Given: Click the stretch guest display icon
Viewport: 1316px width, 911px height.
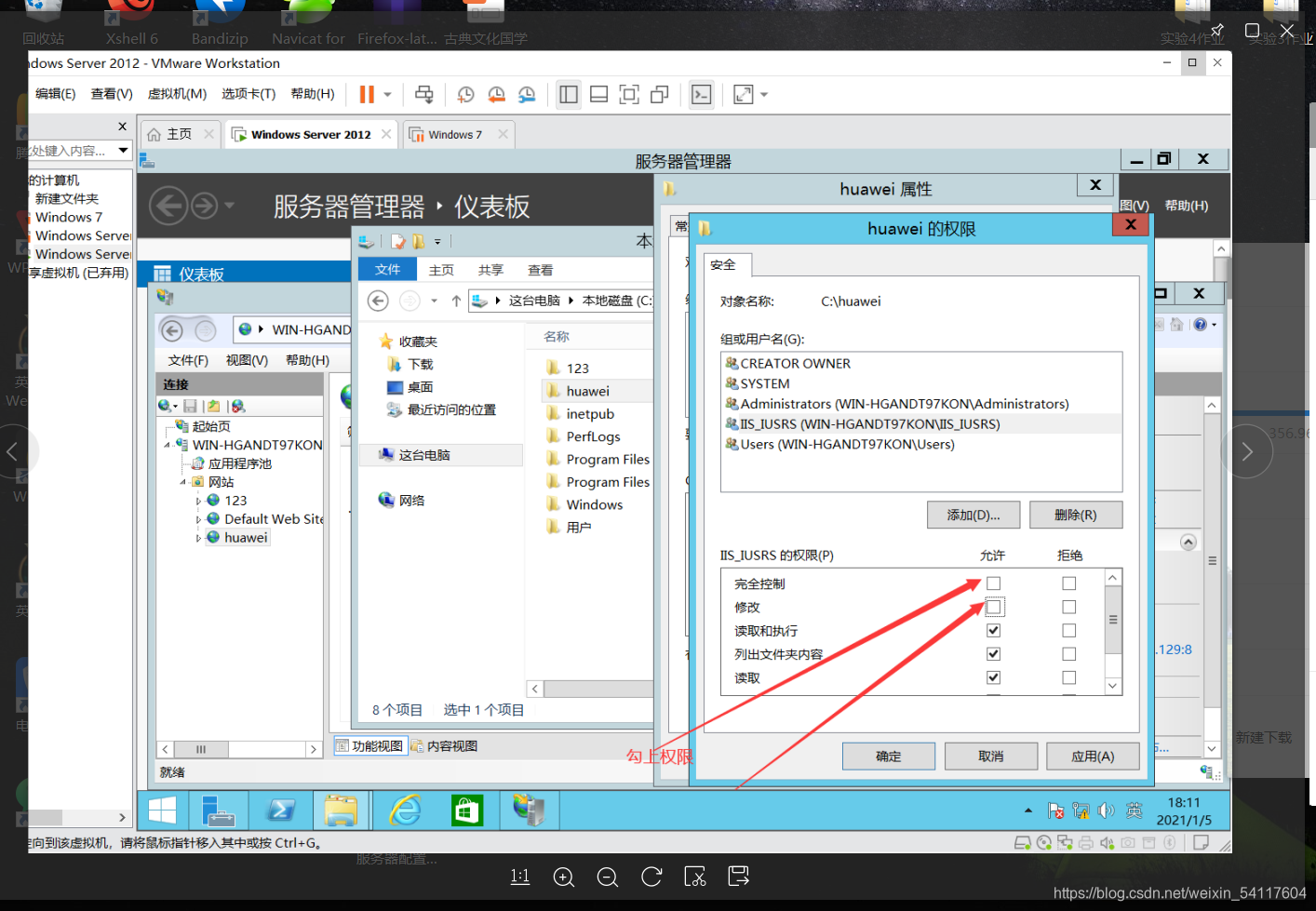Looking at the screenshot, I should click(743, 94).
